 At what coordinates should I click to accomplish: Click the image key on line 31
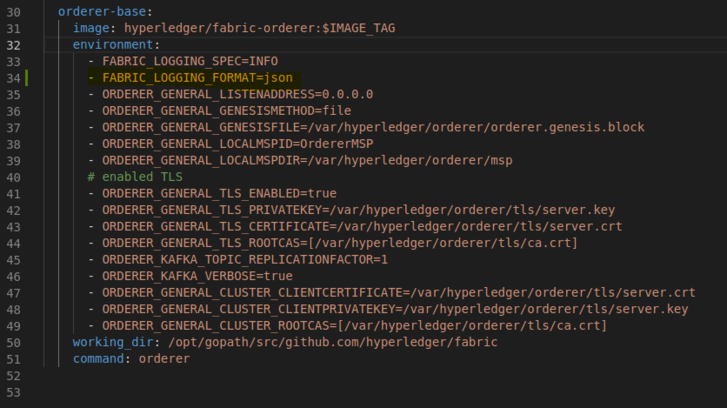[91, 28]
